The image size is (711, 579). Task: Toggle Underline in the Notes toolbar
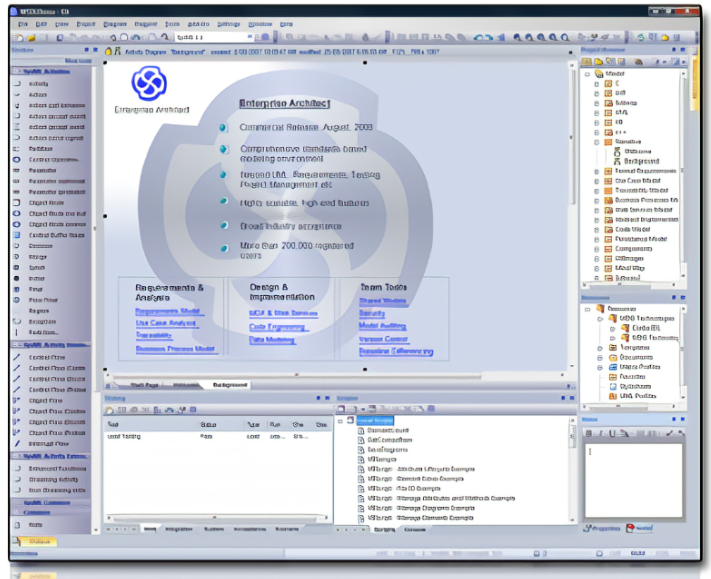pyautogui.click(x=612, y=433)
